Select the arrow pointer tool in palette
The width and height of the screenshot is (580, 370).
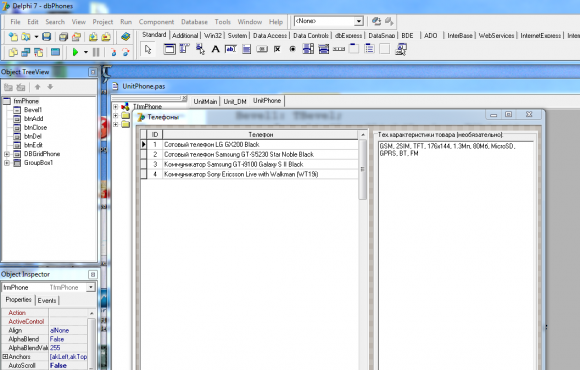click(148, 49)
